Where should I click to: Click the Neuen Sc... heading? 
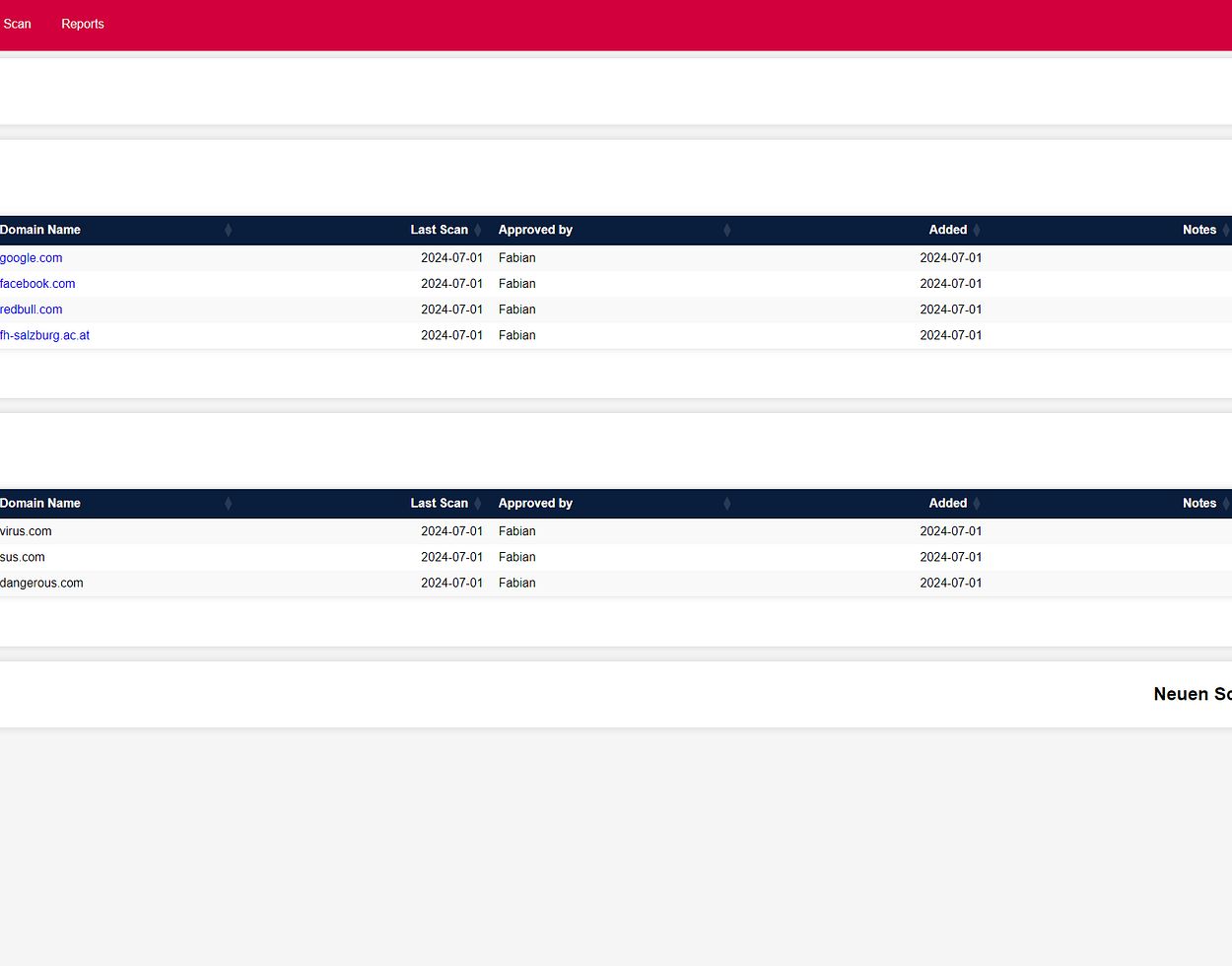(1192, 694)
